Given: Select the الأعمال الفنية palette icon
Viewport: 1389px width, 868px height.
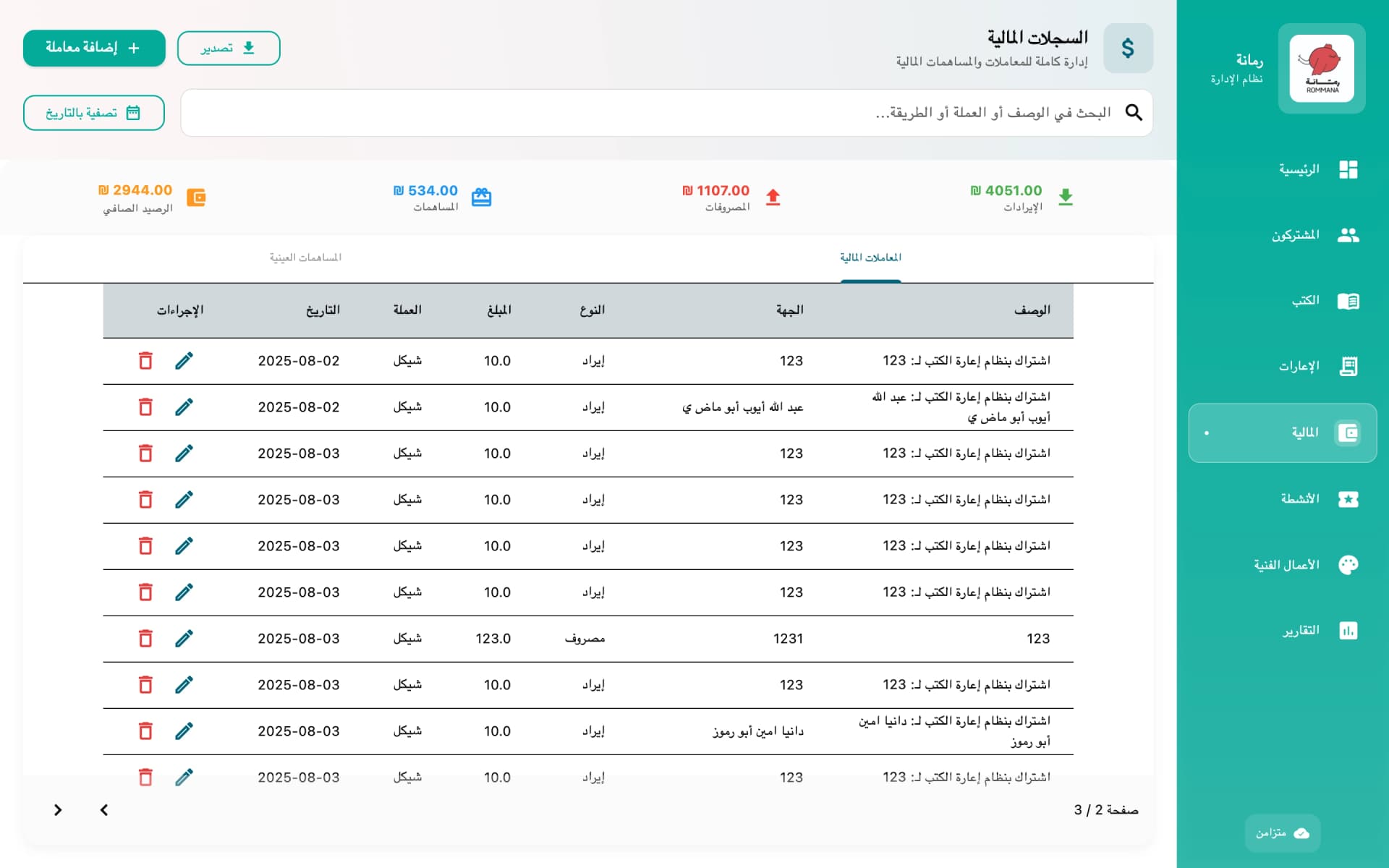Looking at the screenshot, I should 1348,564.
